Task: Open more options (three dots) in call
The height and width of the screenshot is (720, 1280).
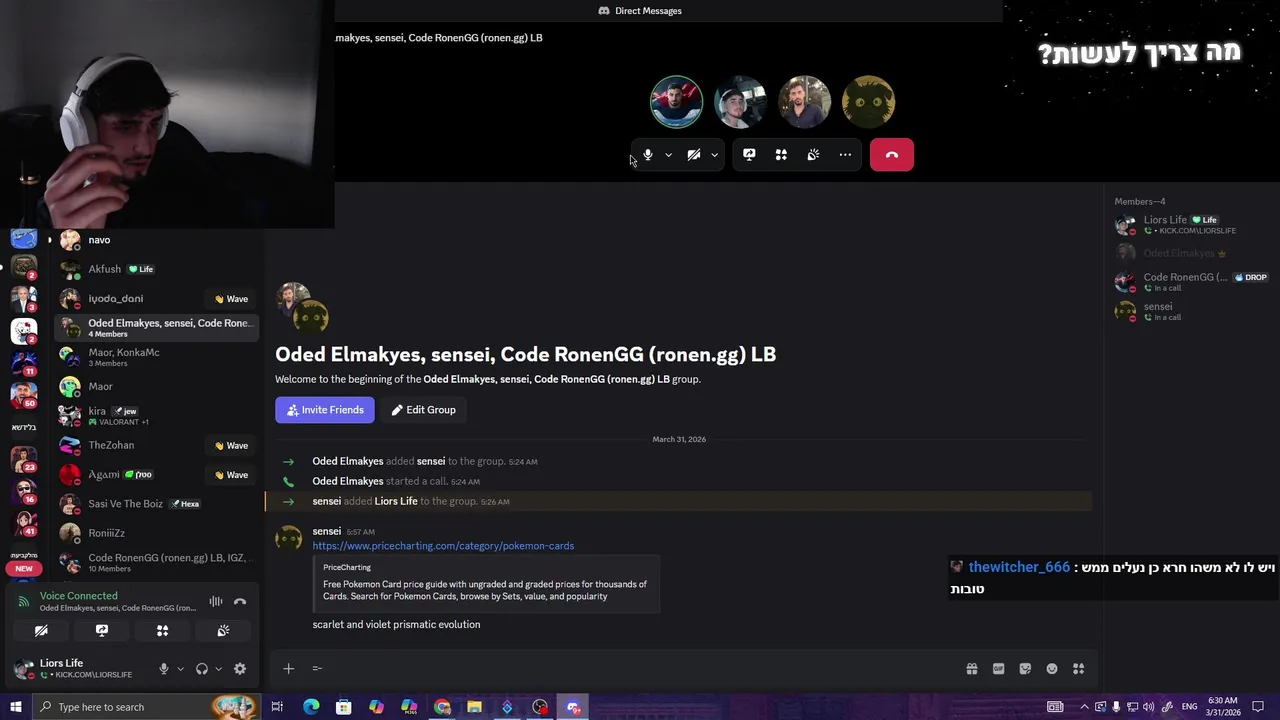Action: (x=845, y=155)
